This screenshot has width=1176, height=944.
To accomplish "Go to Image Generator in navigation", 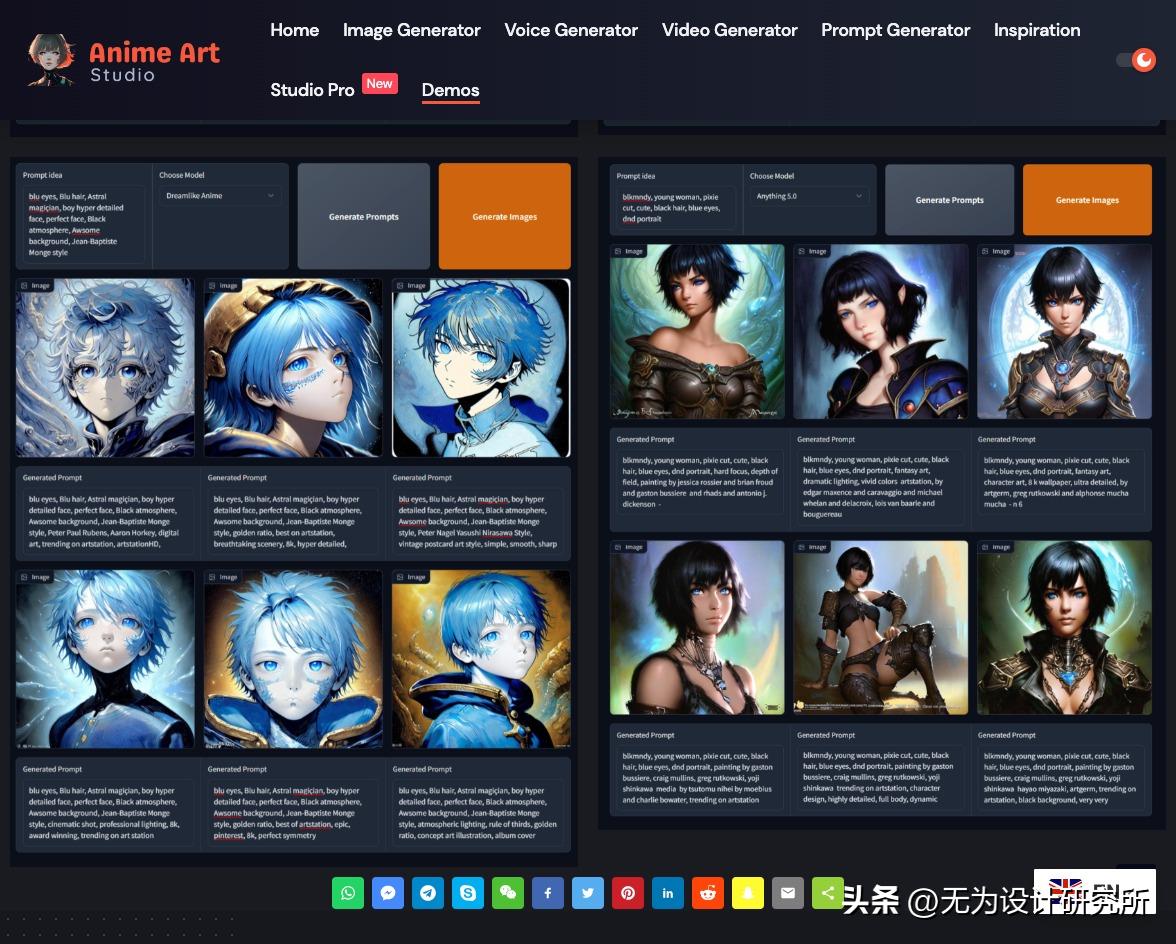I will [411, 30].
